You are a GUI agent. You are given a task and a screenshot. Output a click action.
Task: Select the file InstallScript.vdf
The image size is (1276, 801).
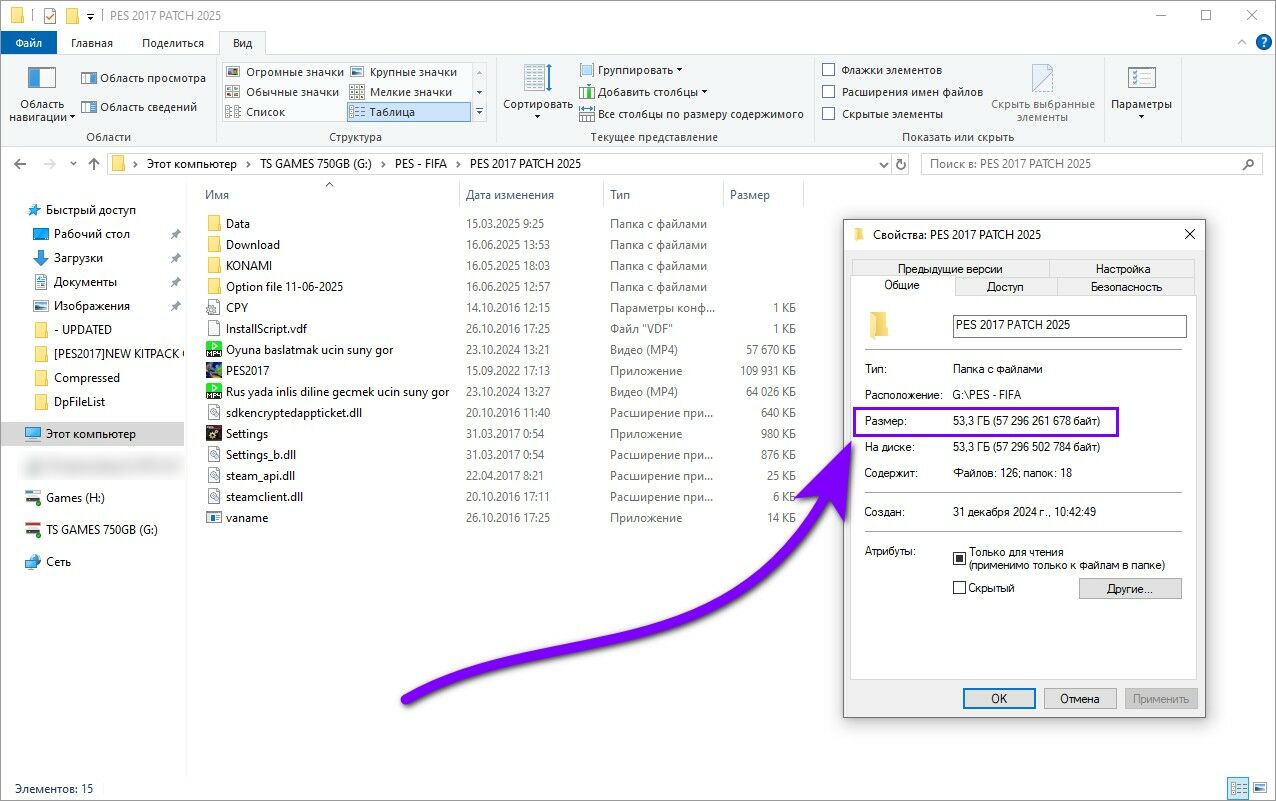(266, 329)
